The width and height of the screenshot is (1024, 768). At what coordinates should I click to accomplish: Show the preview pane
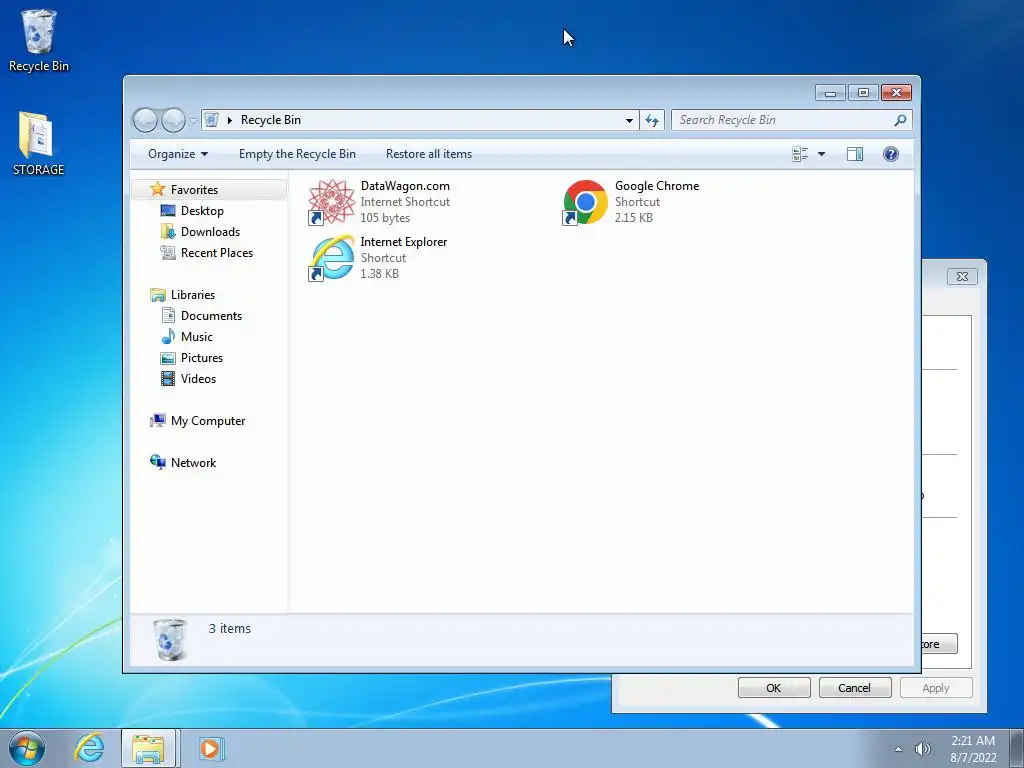click(x=854, y=154)
